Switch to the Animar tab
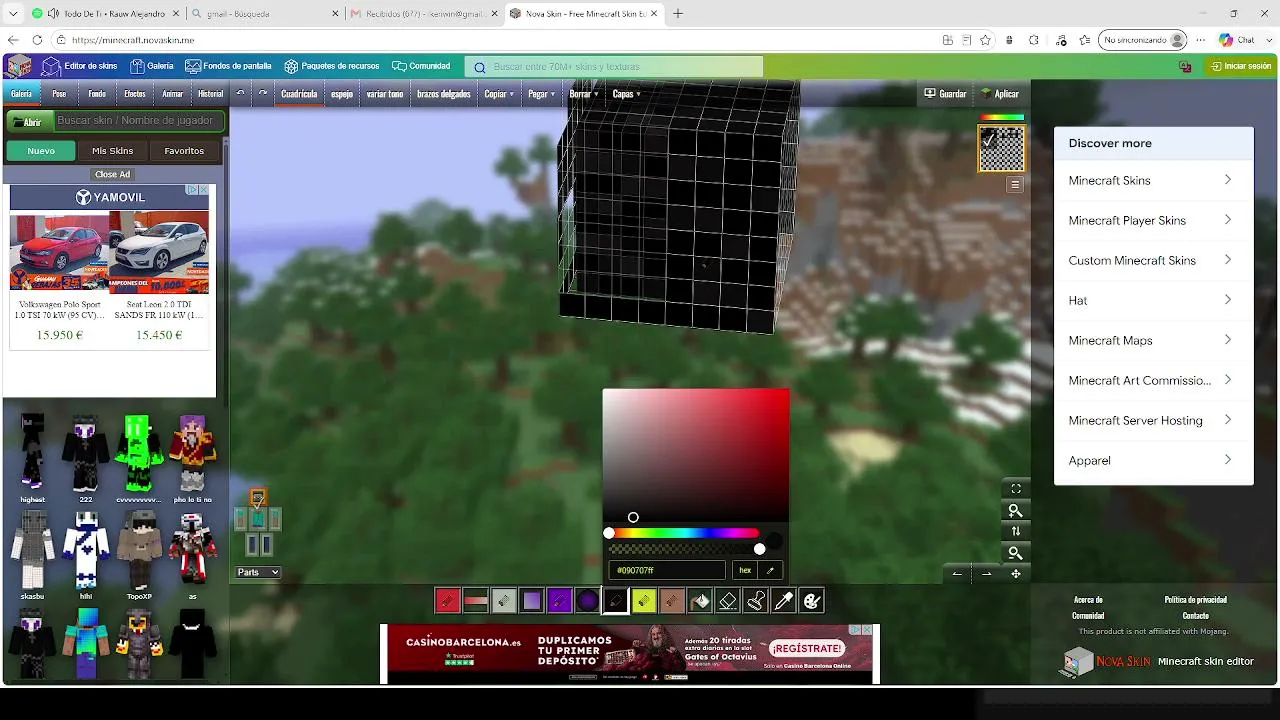This screenshot has height=720, width=1280. pos(173,94)
